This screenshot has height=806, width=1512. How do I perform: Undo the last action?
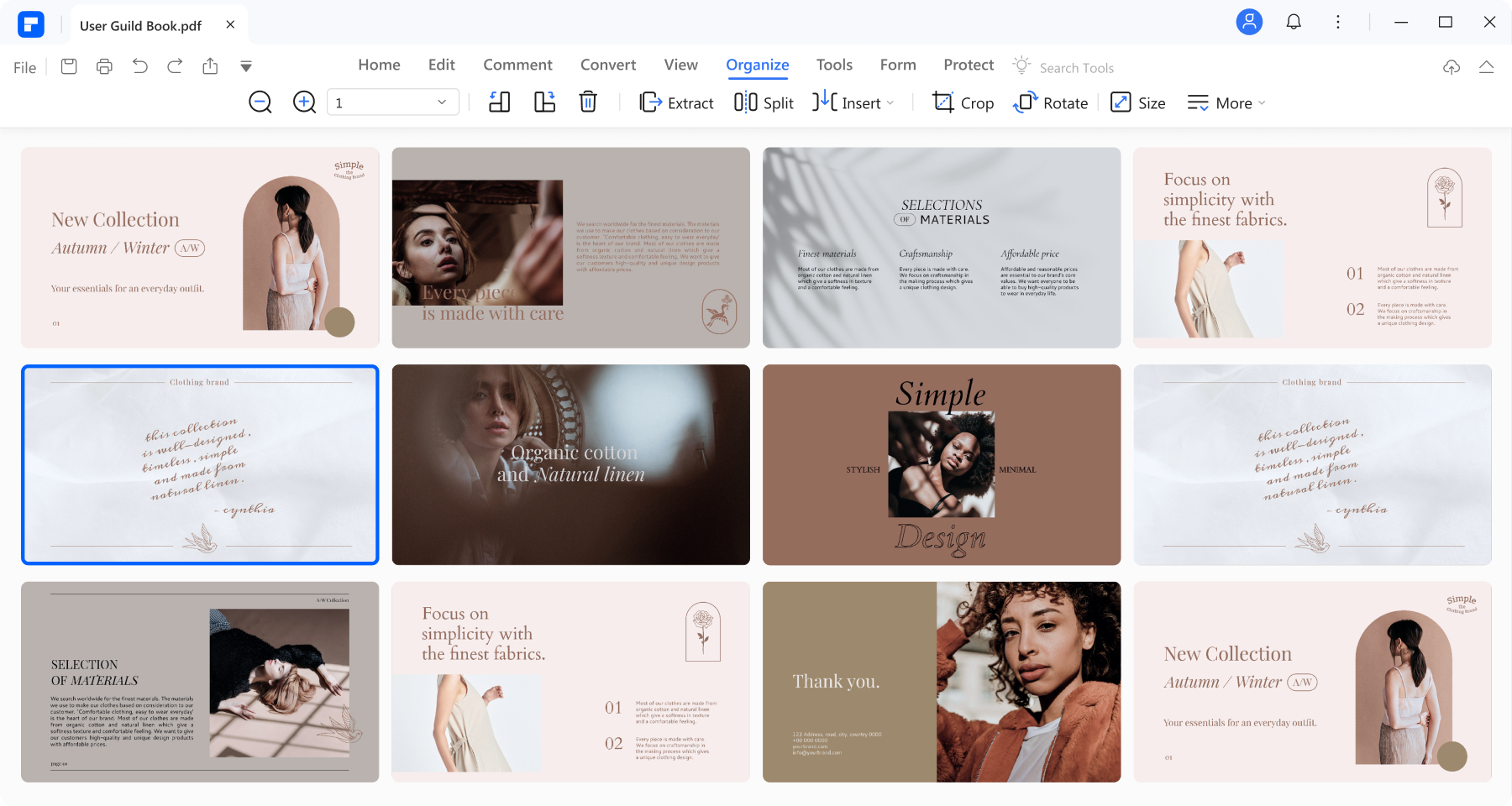tap(139, 66)
